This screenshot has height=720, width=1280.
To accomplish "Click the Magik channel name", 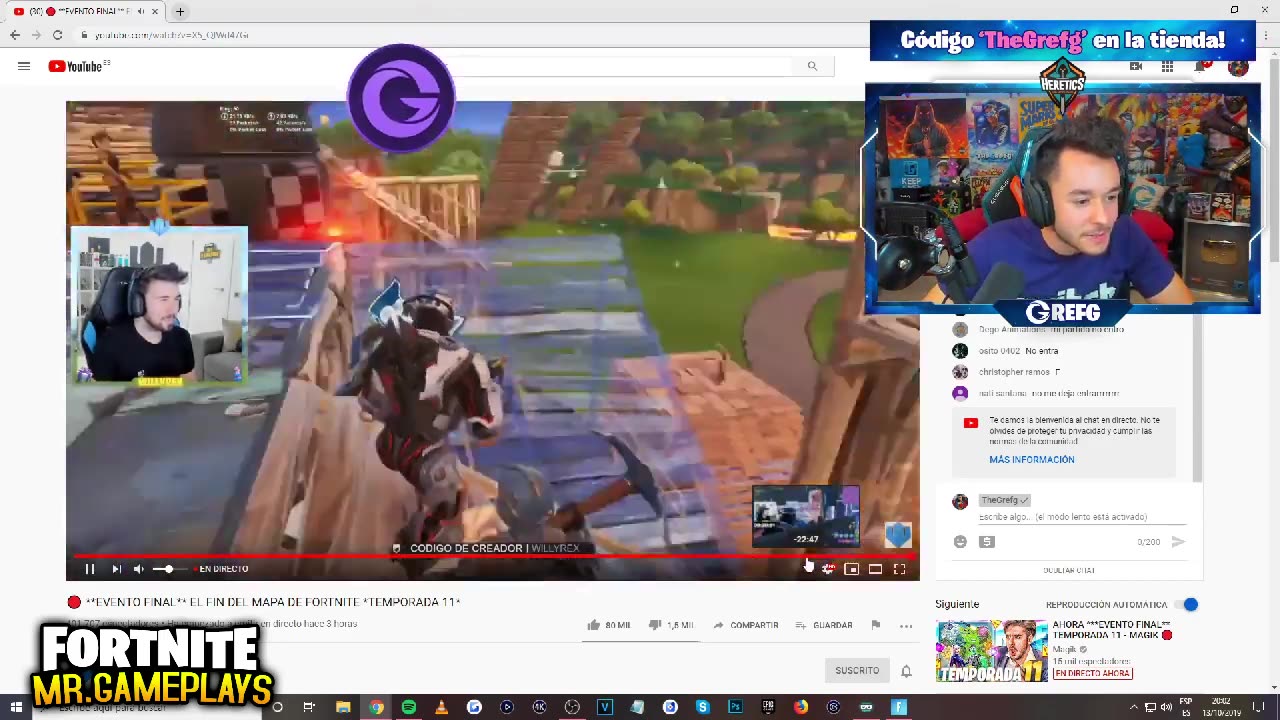I will tap(1064, 649).
